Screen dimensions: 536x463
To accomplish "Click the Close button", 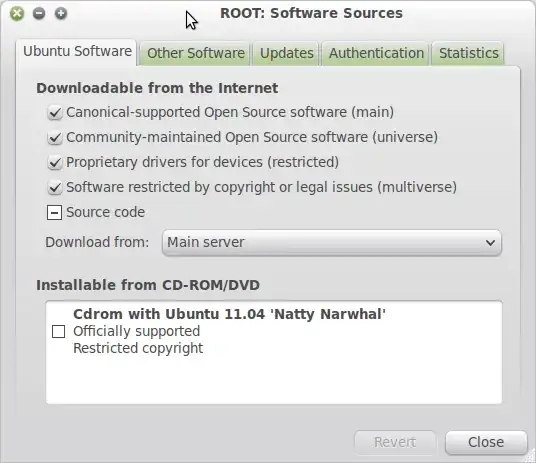I will pos(486,442).
